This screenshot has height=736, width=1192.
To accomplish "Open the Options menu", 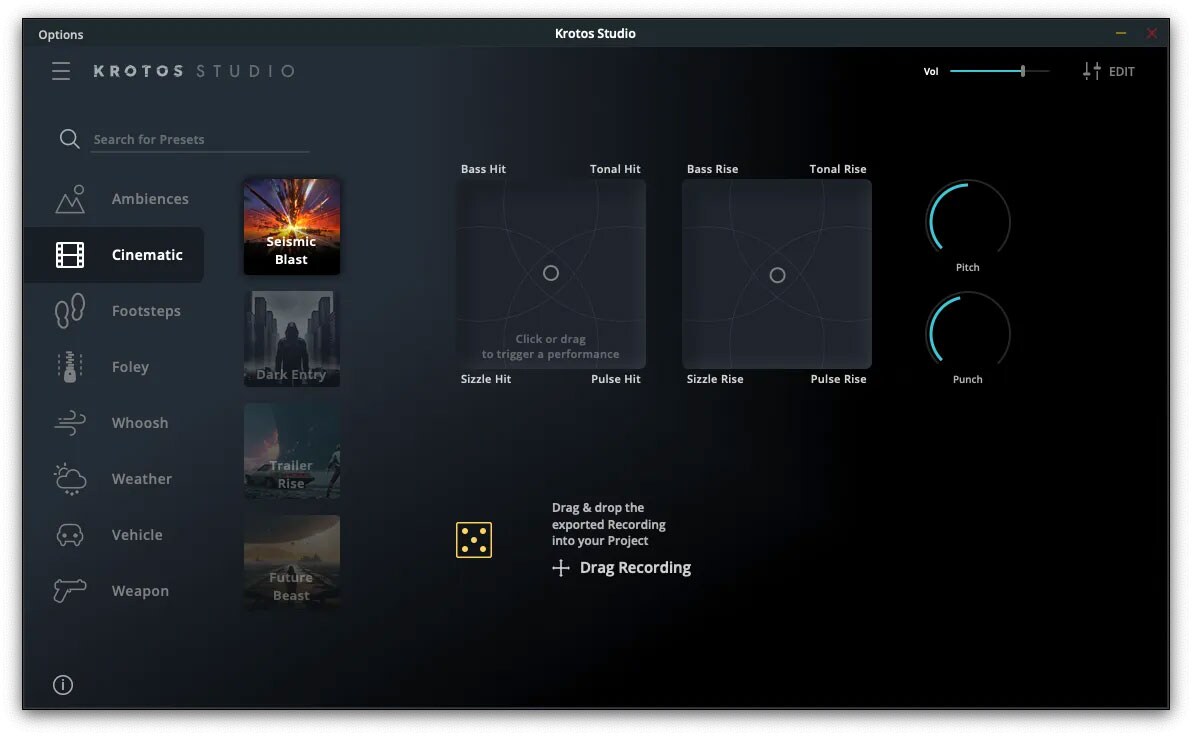I will point(61,34).
